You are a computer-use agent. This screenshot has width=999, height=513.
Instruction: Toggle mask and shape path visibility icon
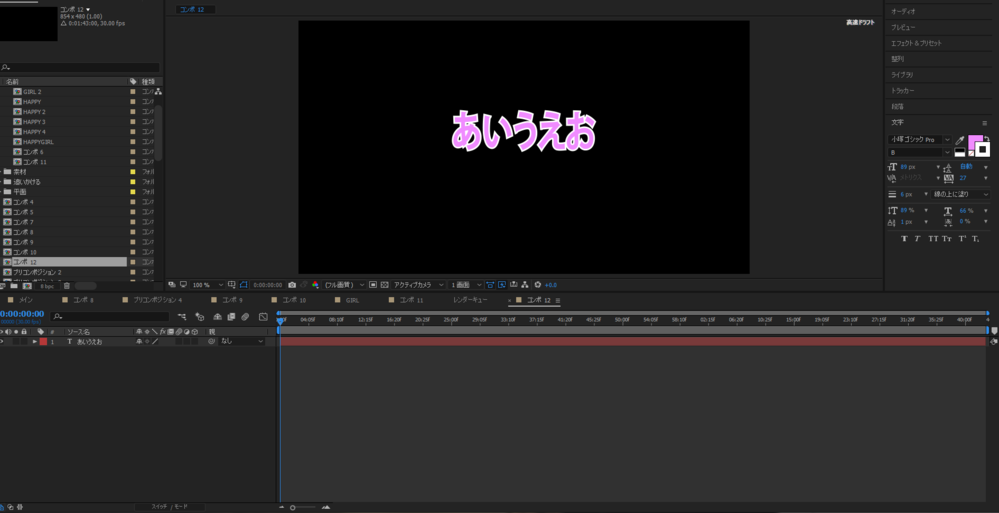pos(243,285)
